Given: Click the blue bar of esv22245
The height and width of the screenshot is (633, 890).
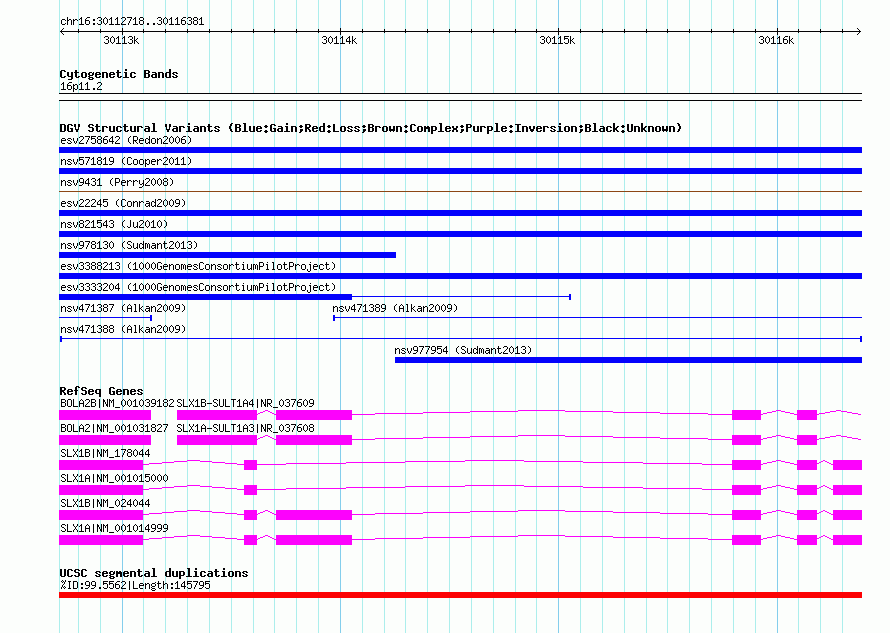Looking at the screenshot, I should tap(460, 213).
